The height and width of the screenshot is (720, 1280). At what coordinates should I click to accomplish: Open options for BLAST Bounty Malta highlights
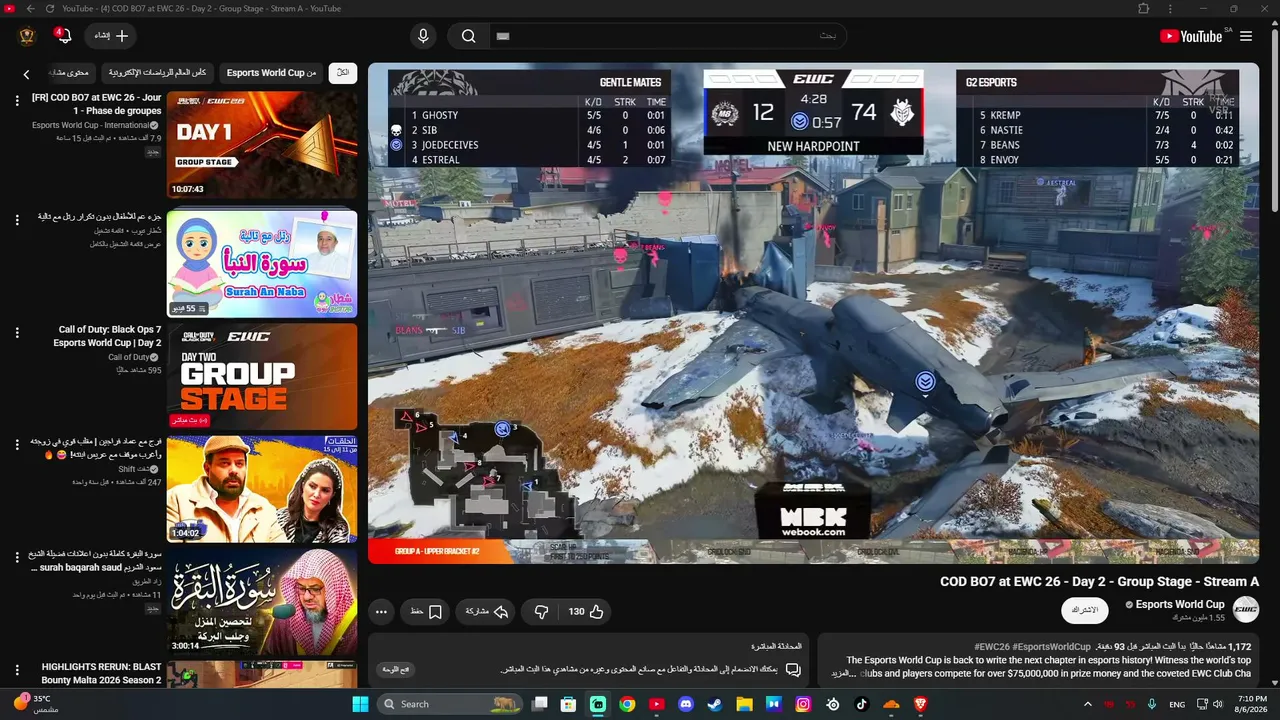click(16, 669)
